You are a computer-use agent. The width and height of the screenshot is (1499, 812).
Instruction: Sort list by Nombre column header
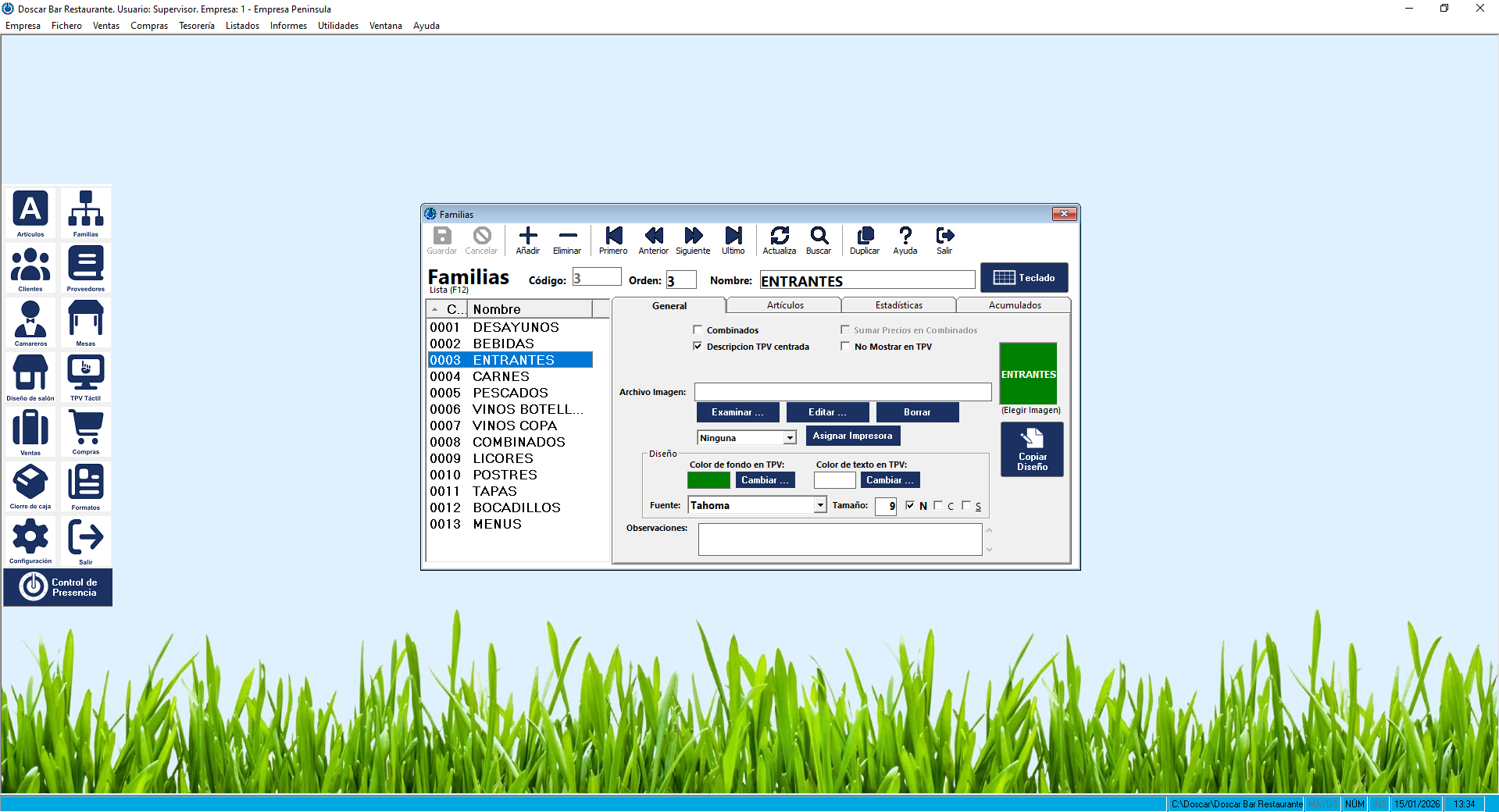click(x=530, y=309)
